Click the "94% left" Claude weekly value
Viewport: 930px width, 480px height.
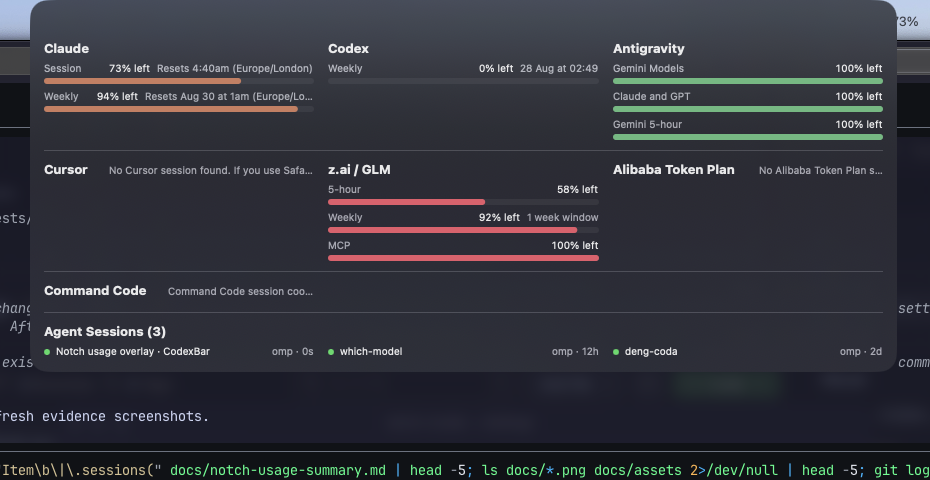click(117, 96)
